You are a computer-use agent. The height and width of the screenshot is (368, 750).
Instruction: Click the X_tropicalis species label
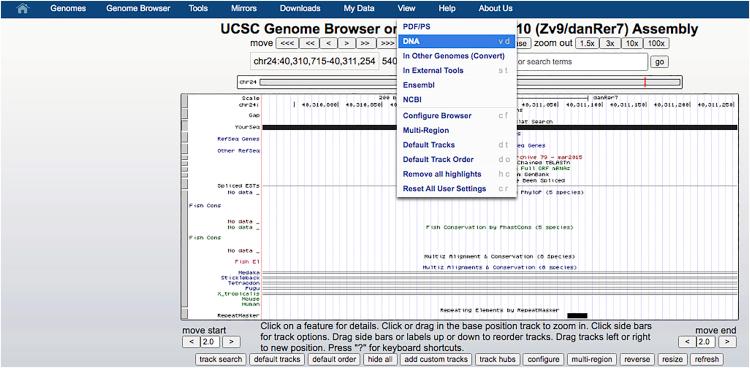(x=238, y=293)
